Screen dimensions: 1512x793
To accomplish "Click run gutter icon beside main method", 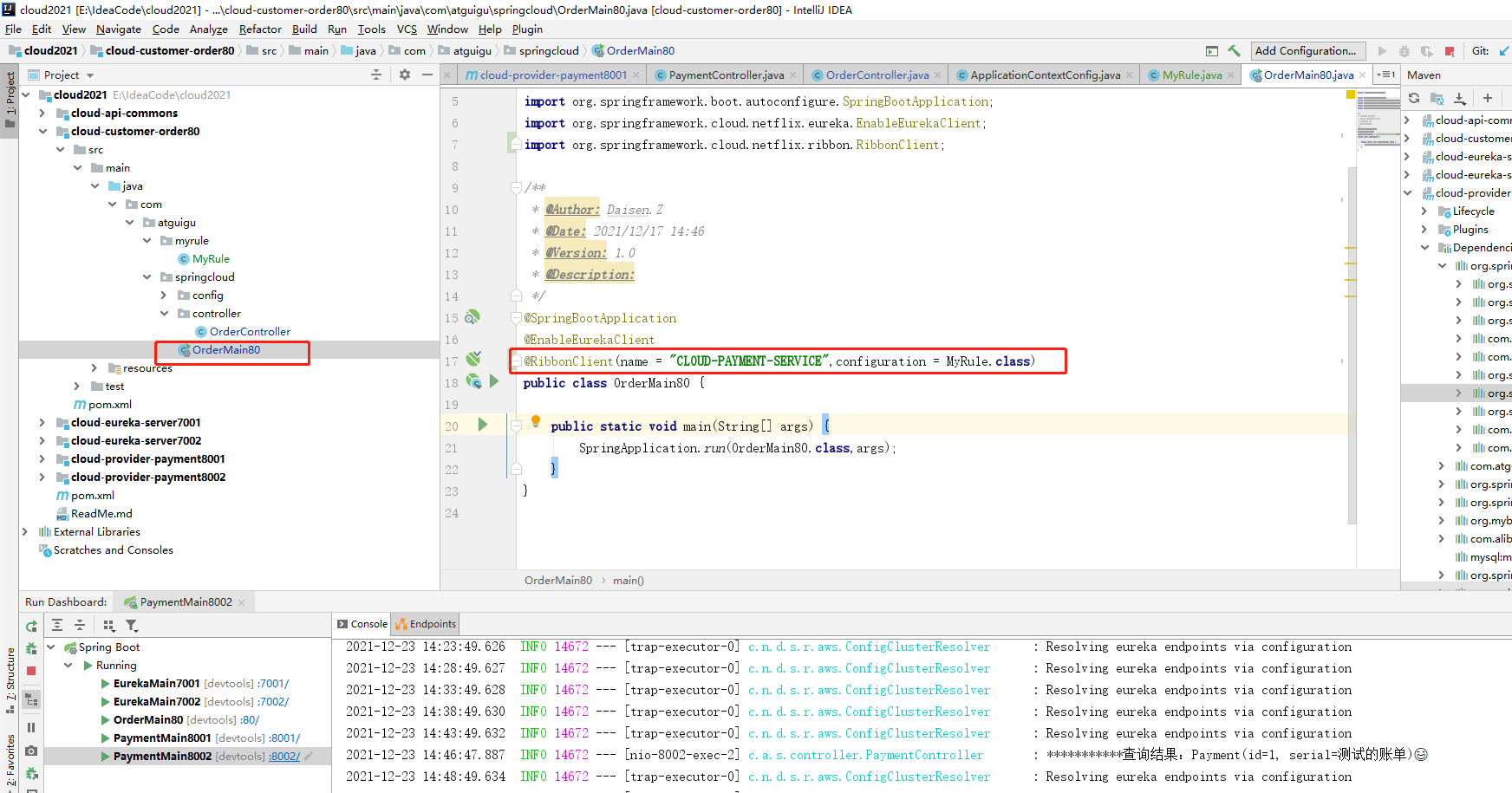I will [x=483, y=425].
